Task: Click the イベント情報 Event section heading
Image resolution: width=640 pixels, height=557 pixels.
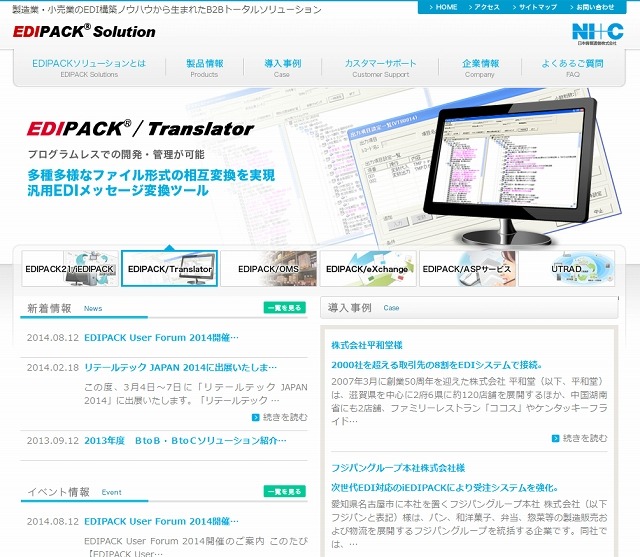Action: point(74,492)
